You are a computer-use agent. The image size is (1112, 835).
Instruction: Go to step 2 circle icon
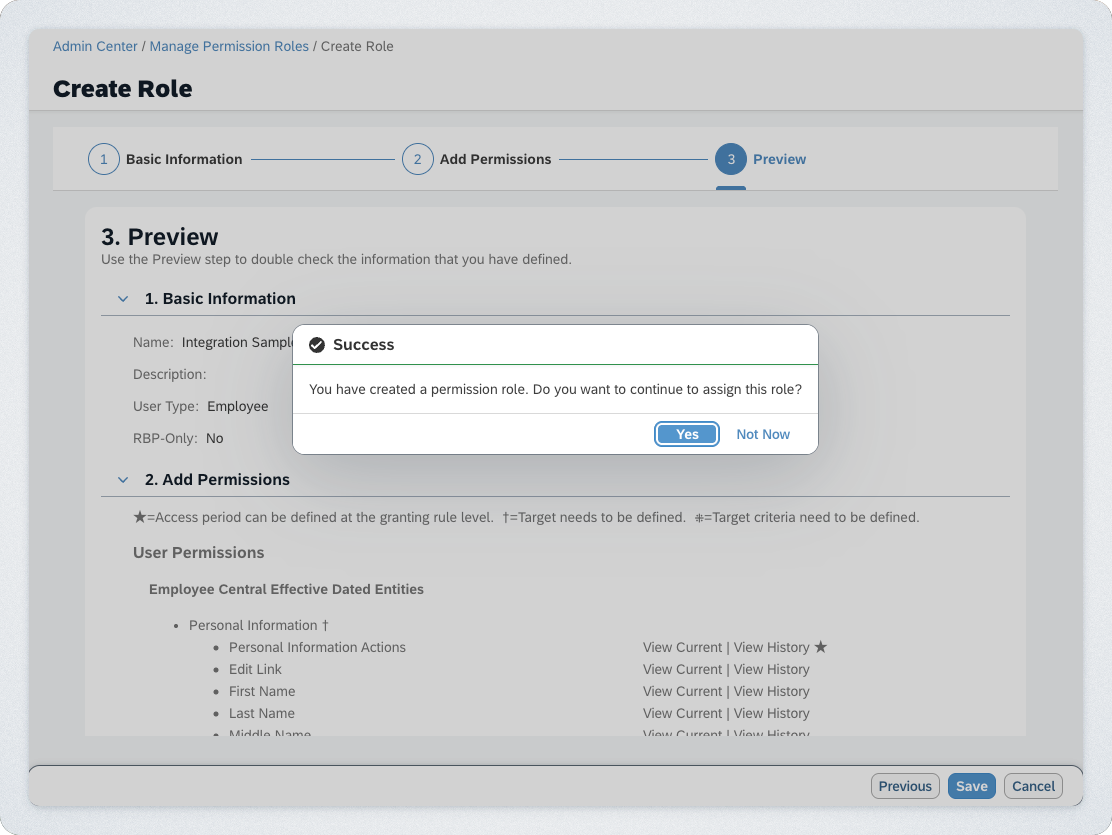(417, 159)
